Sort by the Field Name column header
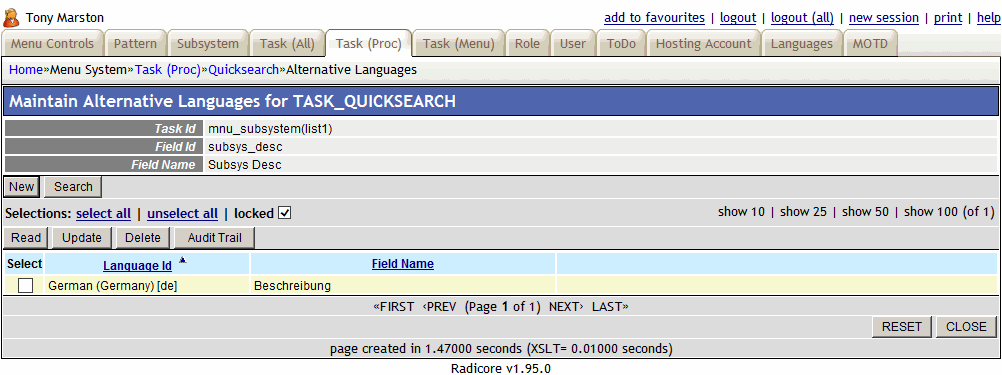Viewport: 1002px width, 375px height. 403,263
